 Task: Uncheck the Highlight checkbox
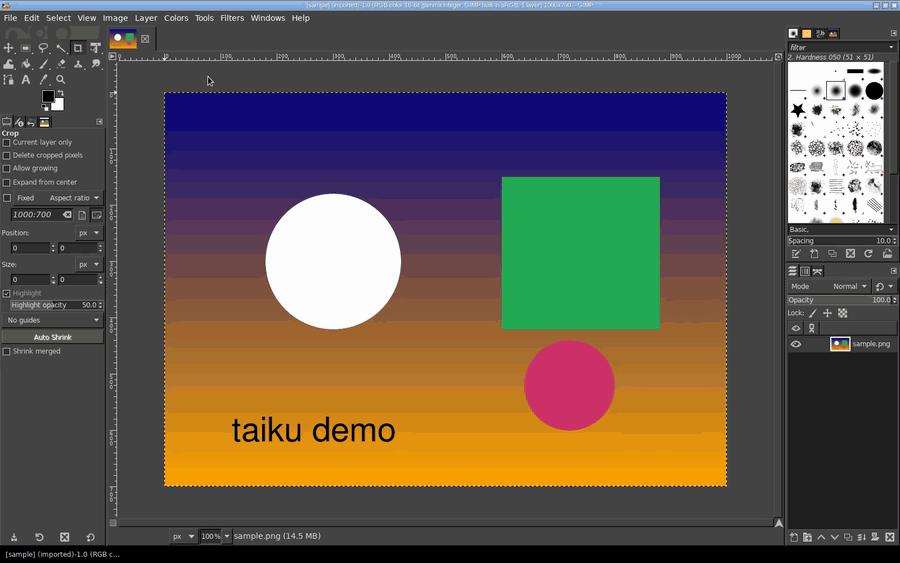[7, 293]
